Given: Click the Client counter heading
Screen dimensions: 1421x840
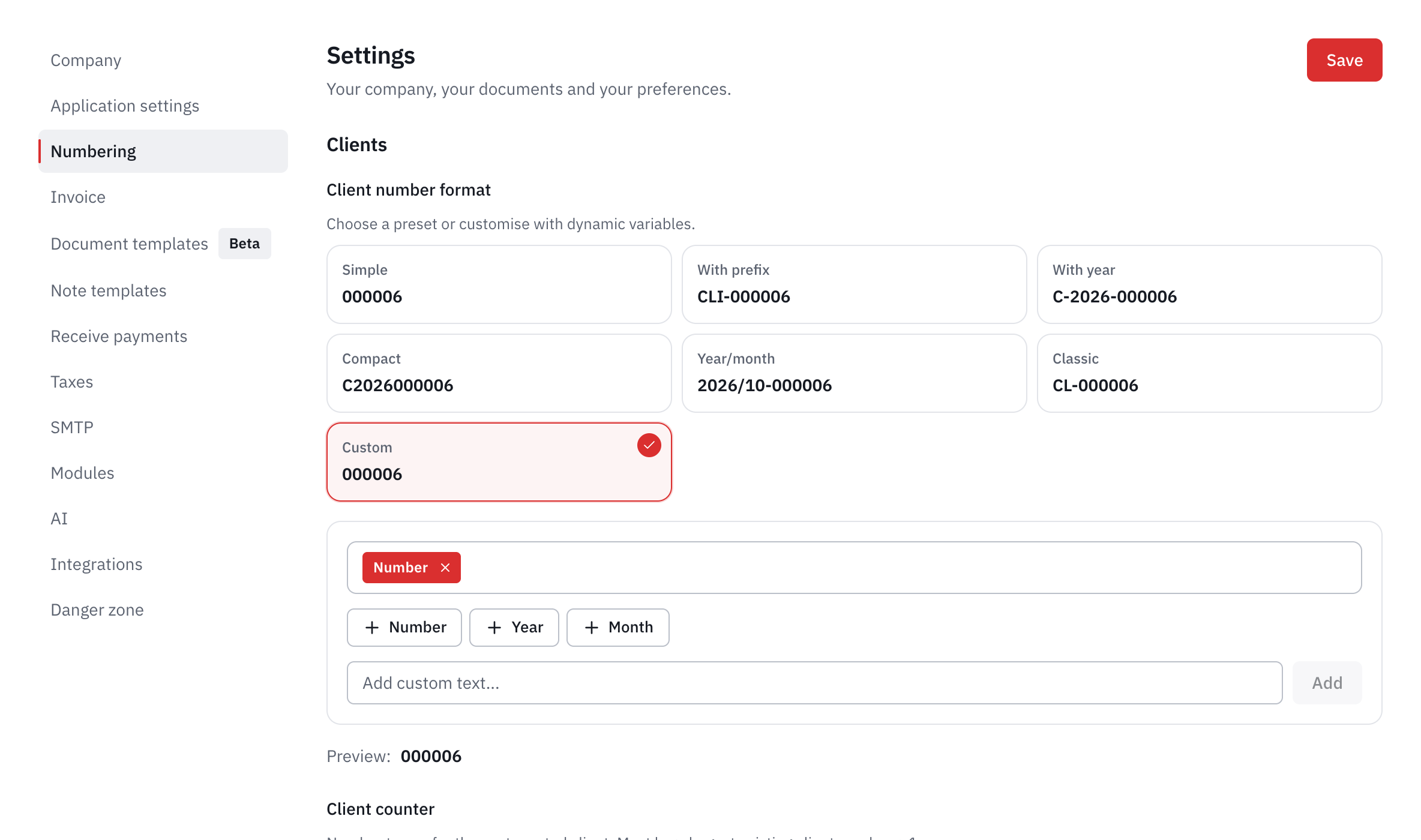Looking at the screenshot, I should point(380,809).
